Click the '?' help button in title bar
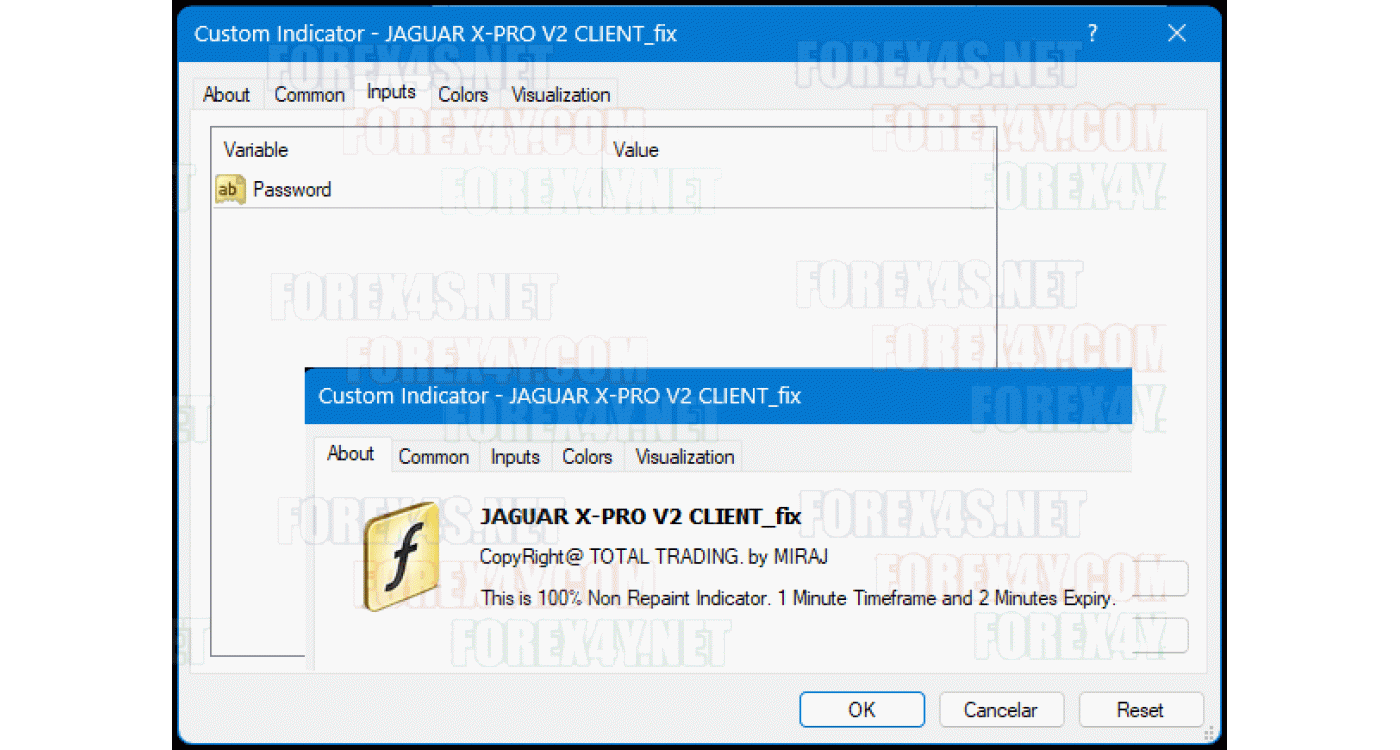The height and width of the screenshot is (750, 1400). (x=1092, y=34)
